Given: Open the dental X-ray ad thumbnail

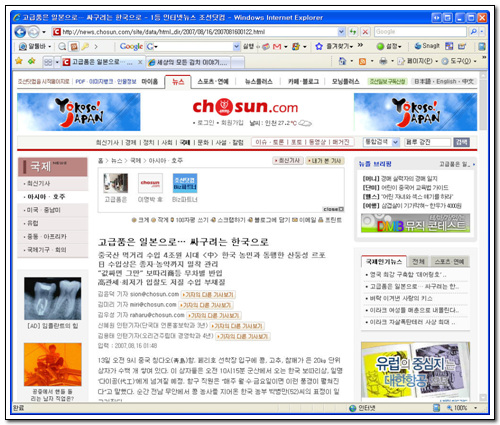Looking at the screenshot, I should 53,298.
